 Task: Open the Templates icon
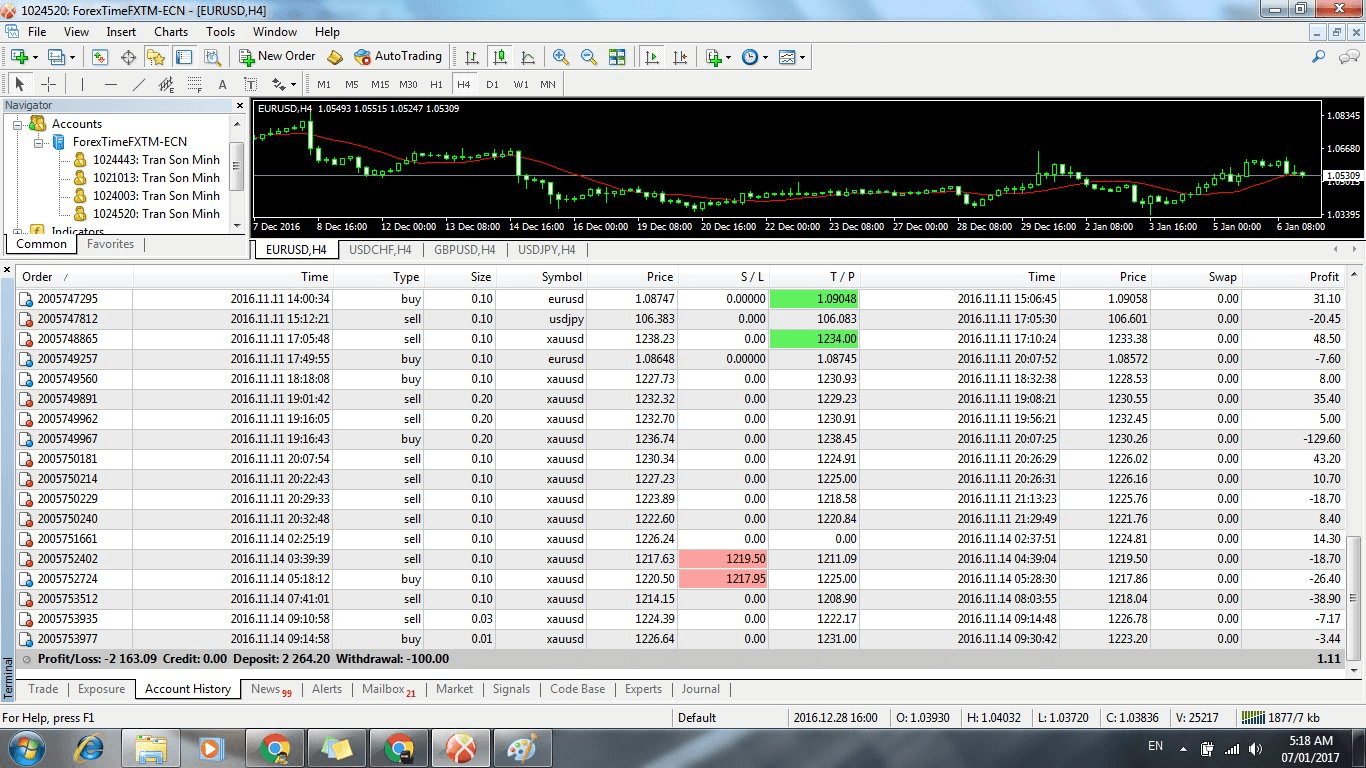[787, 57]
